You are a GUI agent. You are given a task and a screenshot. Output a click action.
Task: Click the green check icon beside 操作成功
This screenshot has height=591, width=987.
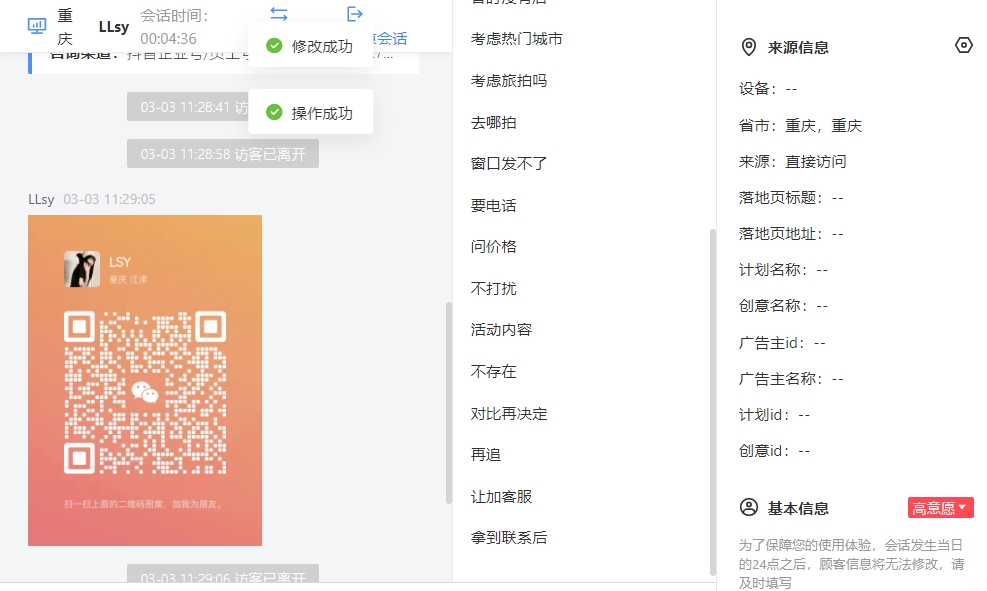pyautogui.click(x=274, y=112)
